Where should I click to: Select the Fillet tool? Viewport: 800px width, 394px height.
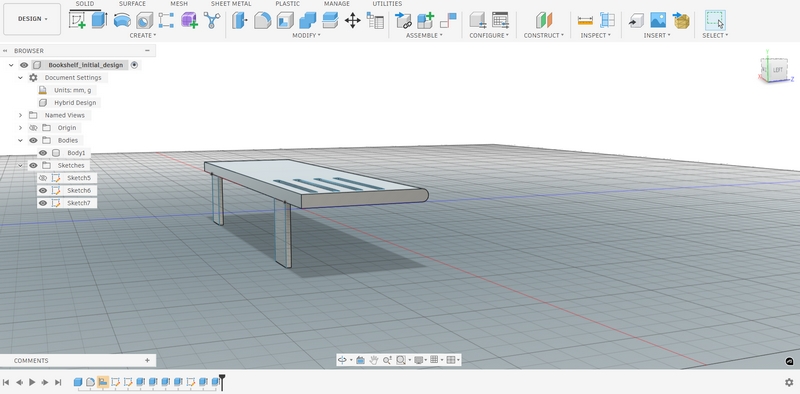pyautogui.click(x=262, y=20)
